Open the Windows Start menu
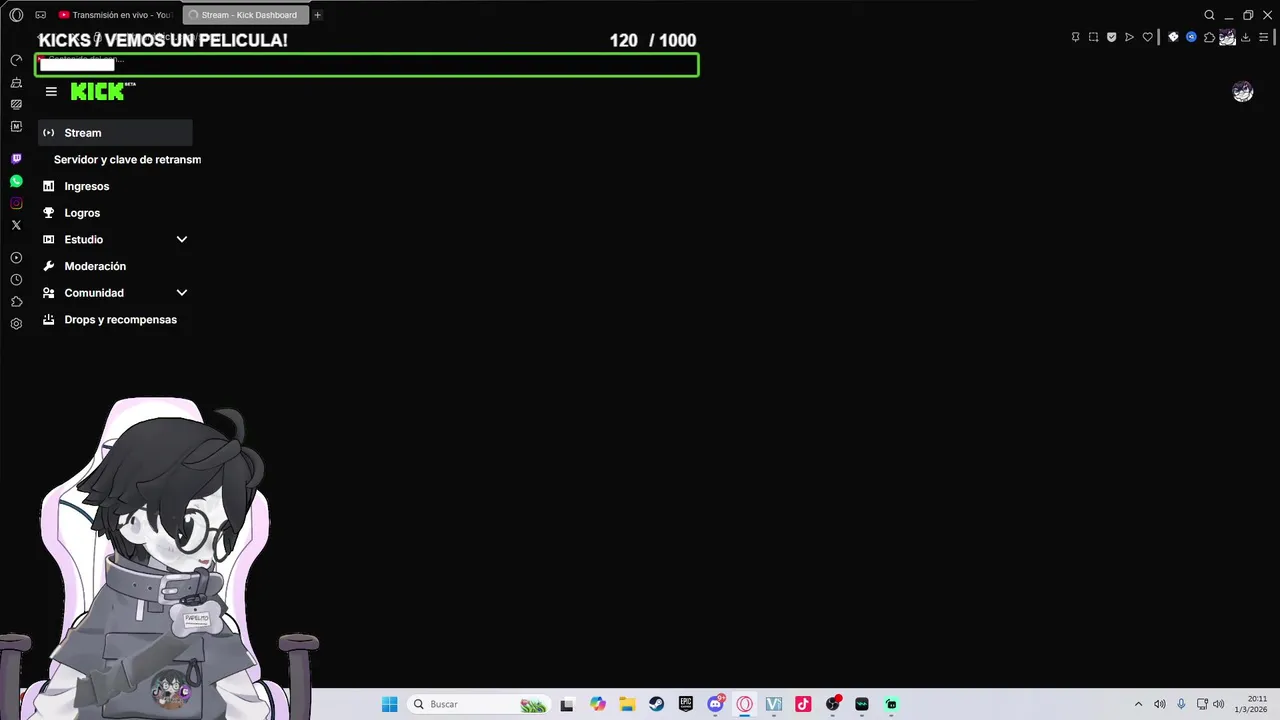 pos(389,704)
